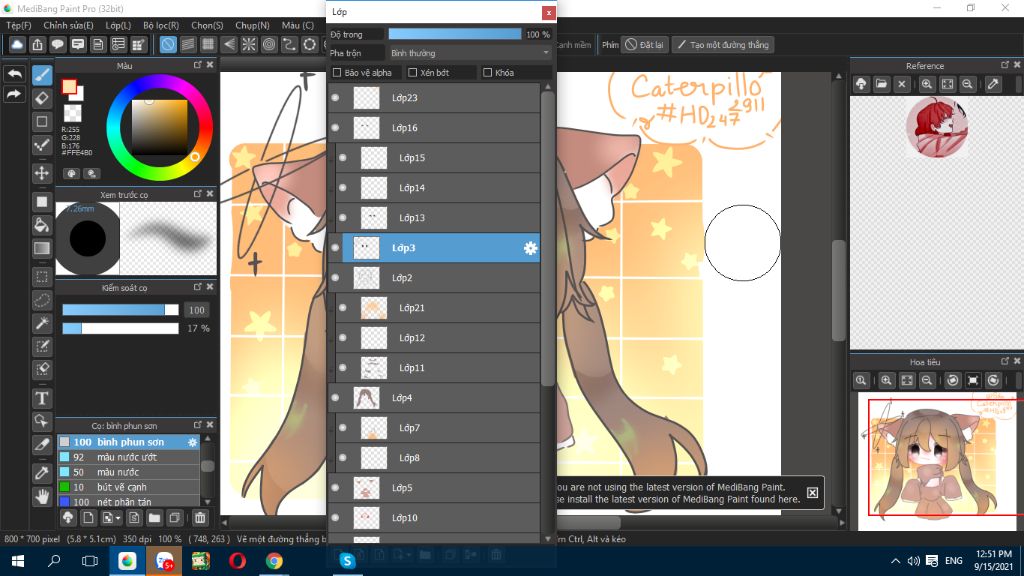Image resolution: width=1024 pixels, height=576 pixels.
Task: Open Windows Start menu
Action: (x=18, y=561)
